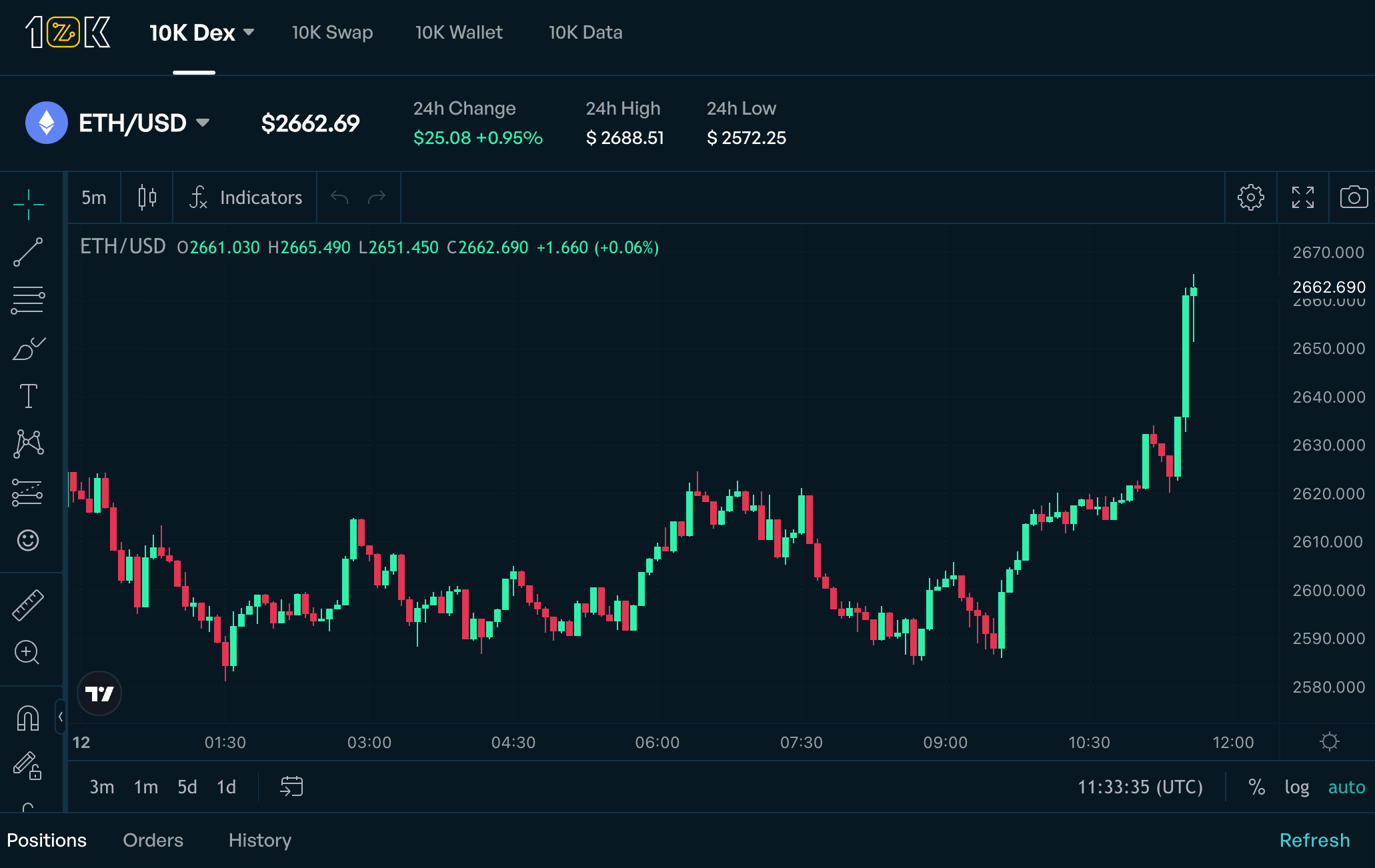Select the trend line drawing tool
The width and height of the screenshot is (1375, 868).
[x=28, y=252]
